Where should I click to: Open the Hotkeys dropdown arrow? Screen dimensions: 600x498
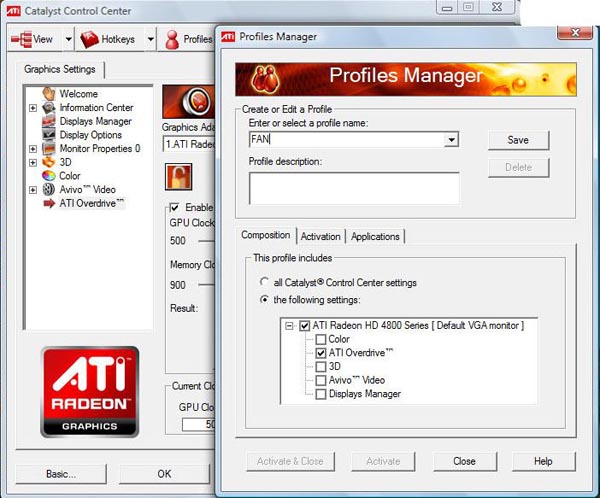pos(151,39)
